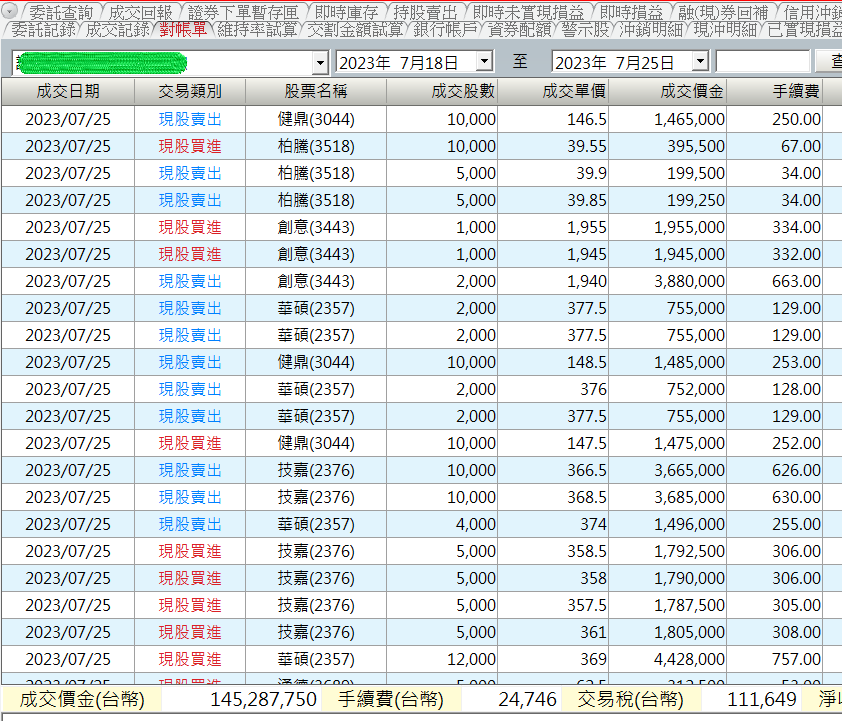Click 技嘉(2376) stock name priced 368.5
The image size is (842, 721).
[315, 497]
